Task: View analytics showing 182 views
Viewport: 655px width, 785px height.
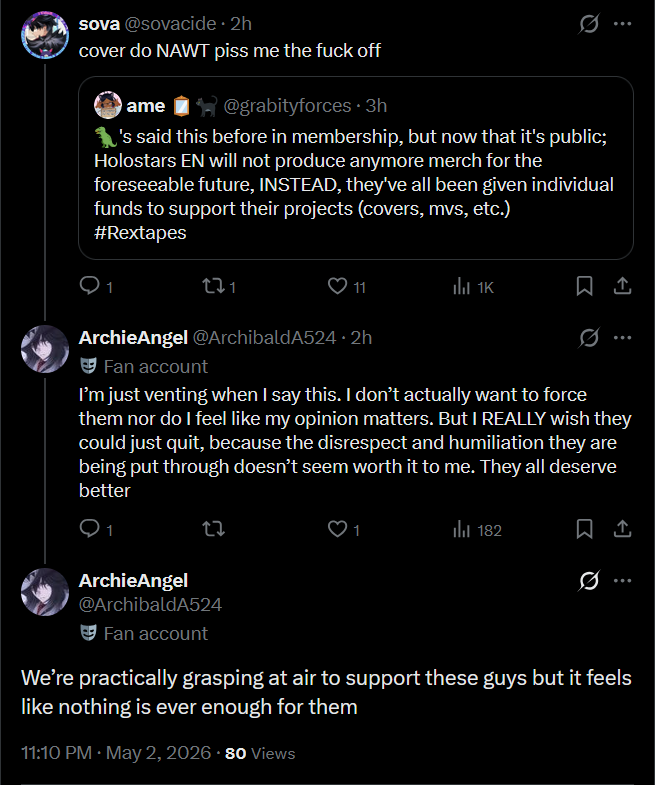Action: coord(477,530)
